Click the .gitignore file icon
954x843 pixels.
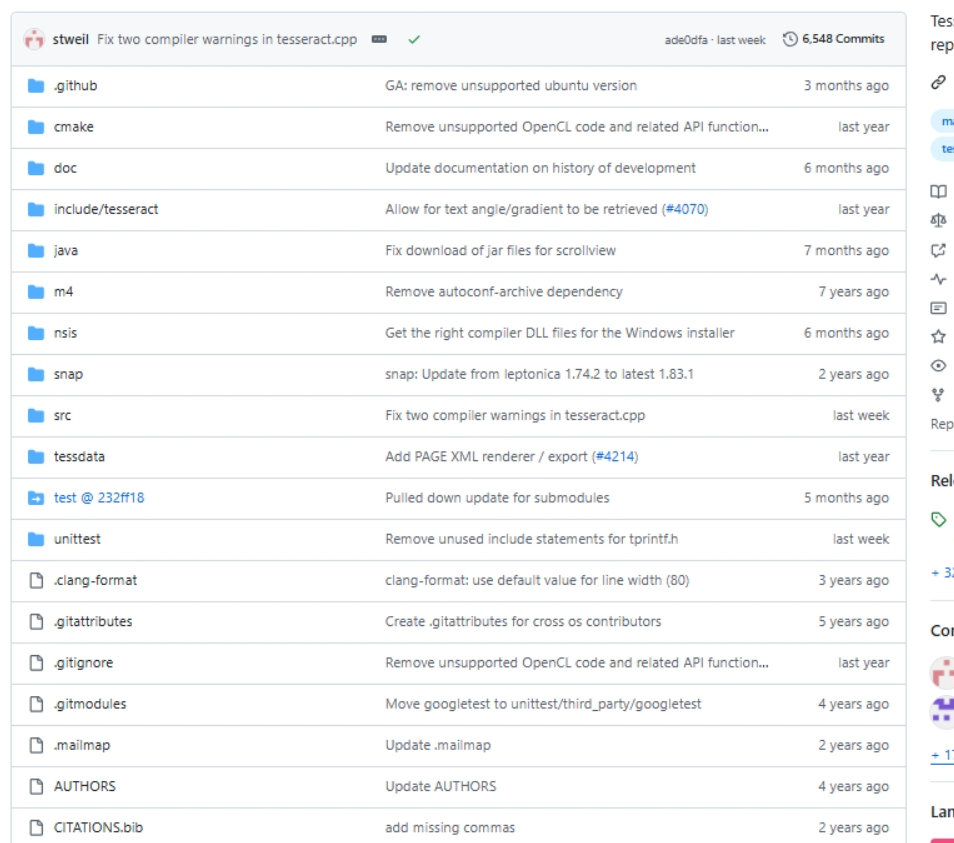pos(36,663)
